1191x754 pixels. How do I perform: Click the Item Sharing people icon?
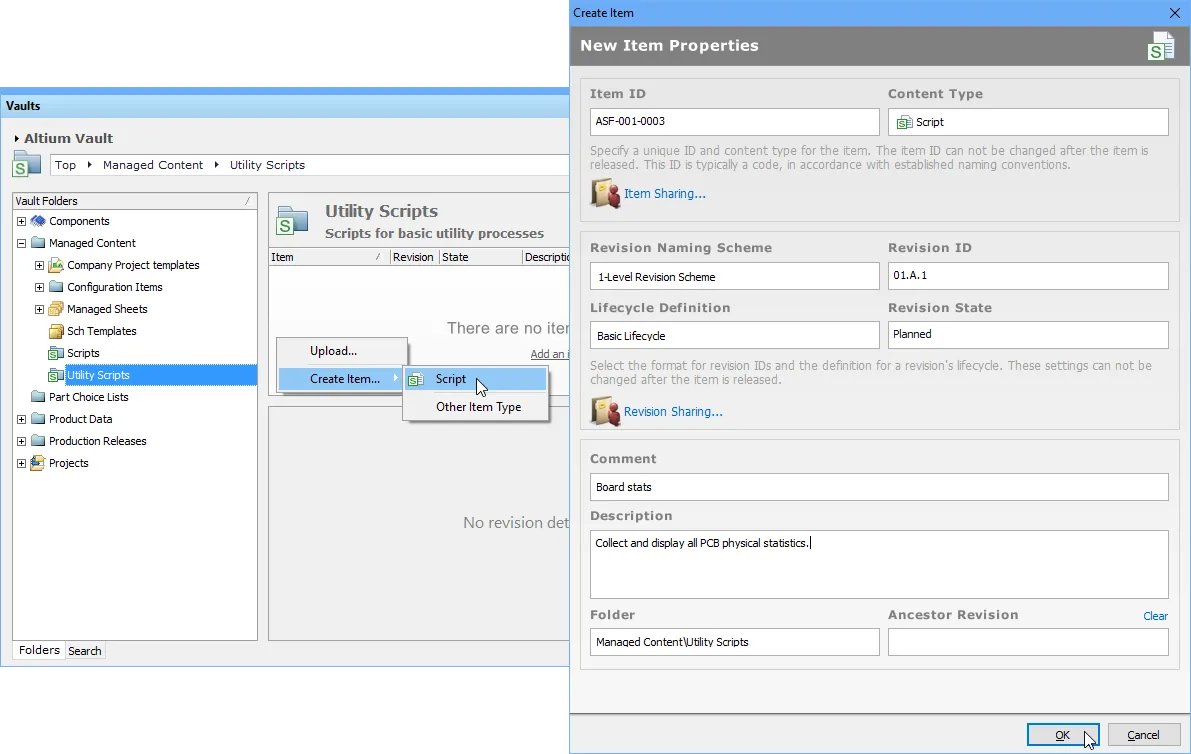click(x=605, y=194)
